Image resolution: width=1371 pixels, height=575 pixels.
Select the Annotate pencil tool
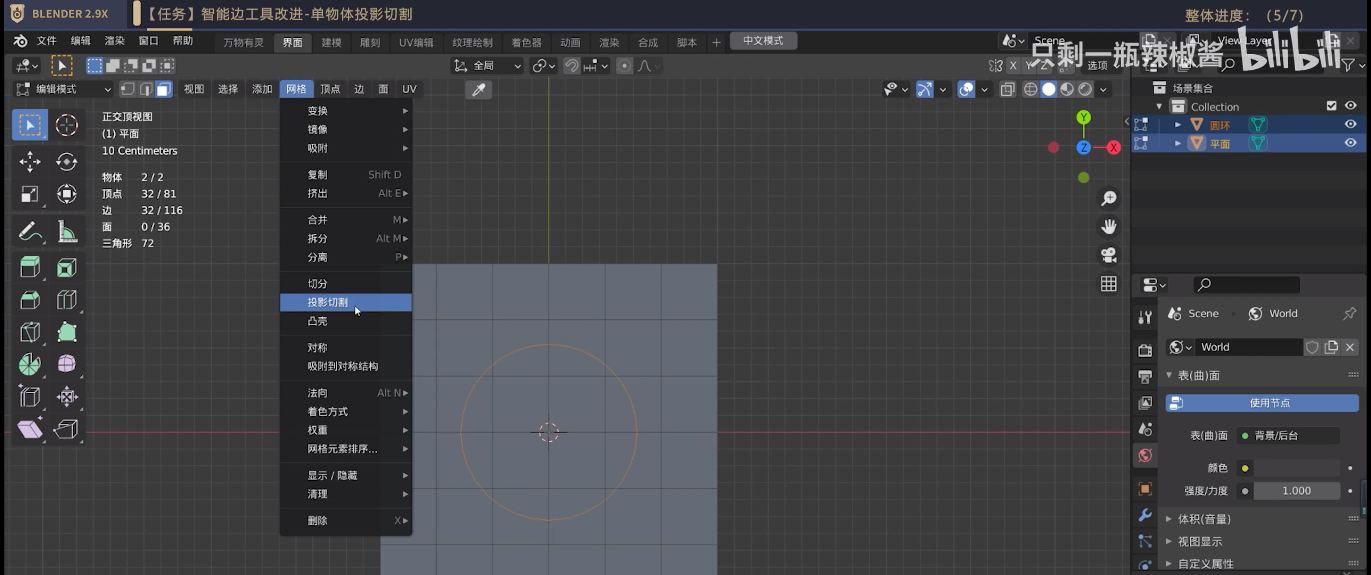pos(30,232)
